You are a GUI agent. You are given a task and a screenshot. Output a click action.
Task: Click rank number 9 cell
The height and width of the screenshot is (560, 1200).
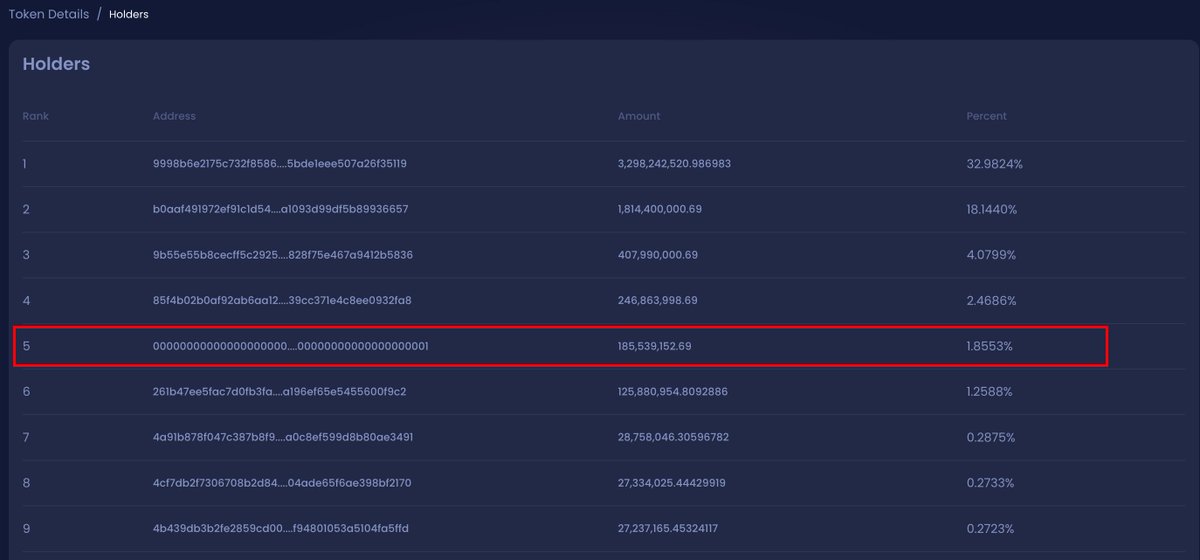(x=26, y=528)
